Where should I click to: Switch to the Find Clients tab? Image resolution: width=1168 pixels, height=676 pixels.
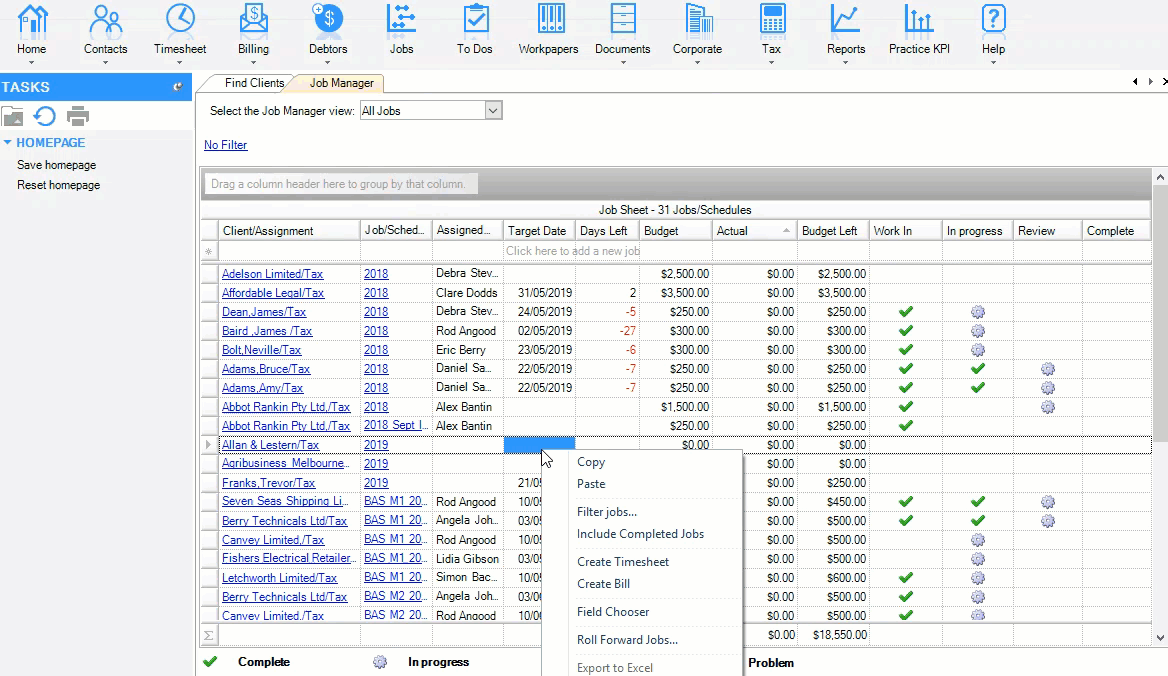click(x=254, y=83)
